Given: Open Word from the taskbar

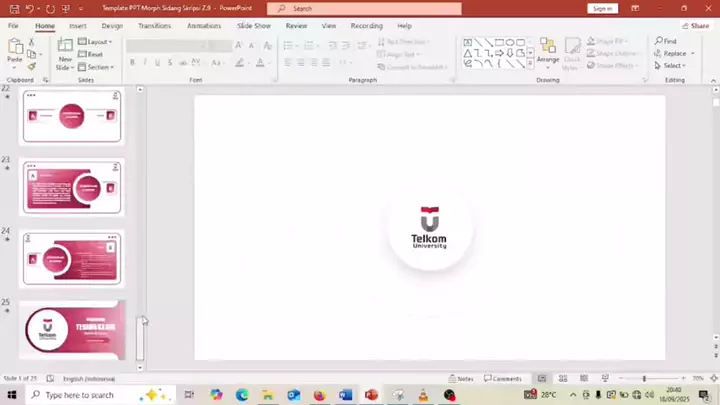Looking at the screenshot, I should point(345,395).
